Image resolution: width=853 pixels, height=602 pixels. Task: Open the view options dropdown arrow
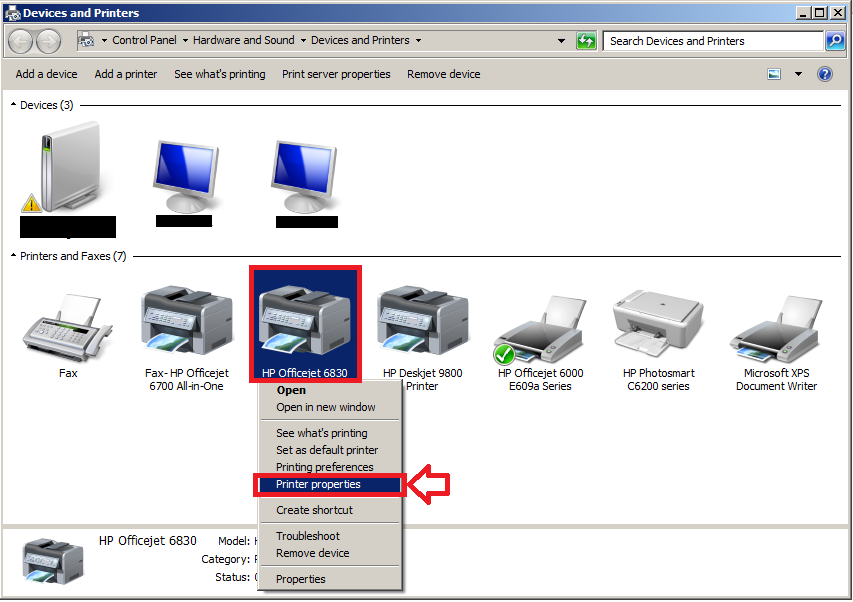(x=798, y=74)
